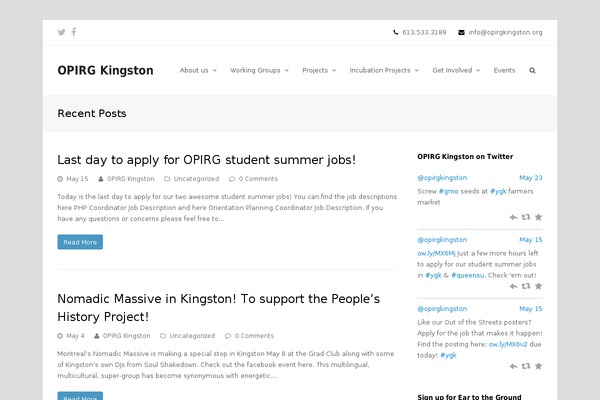Expand the Projects dropdown menu

319,70
